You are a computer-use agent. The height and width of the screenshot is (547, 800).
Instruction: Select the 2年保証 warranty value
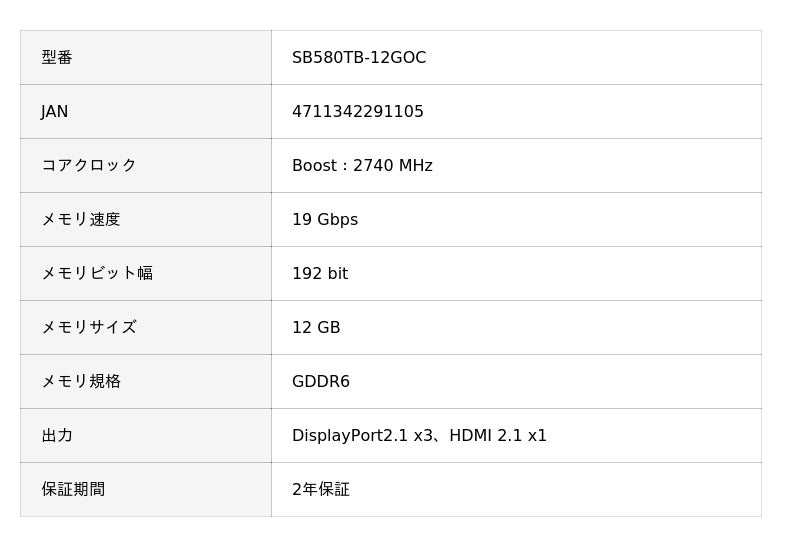(321, 490)
